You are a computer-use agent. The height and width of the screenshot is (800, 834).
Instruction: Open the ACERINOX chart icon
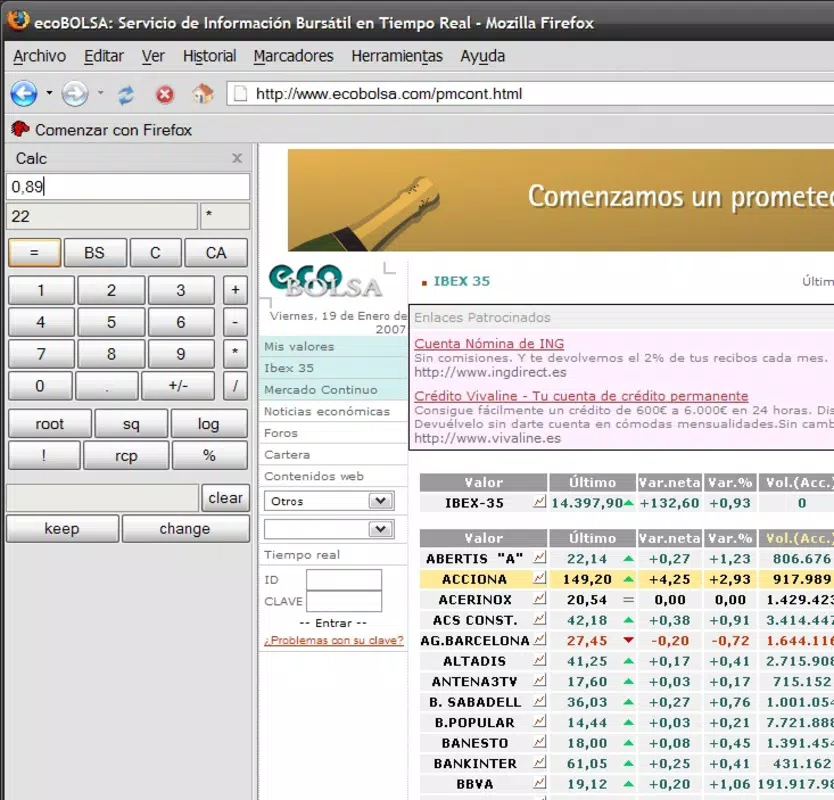(539, 598)
